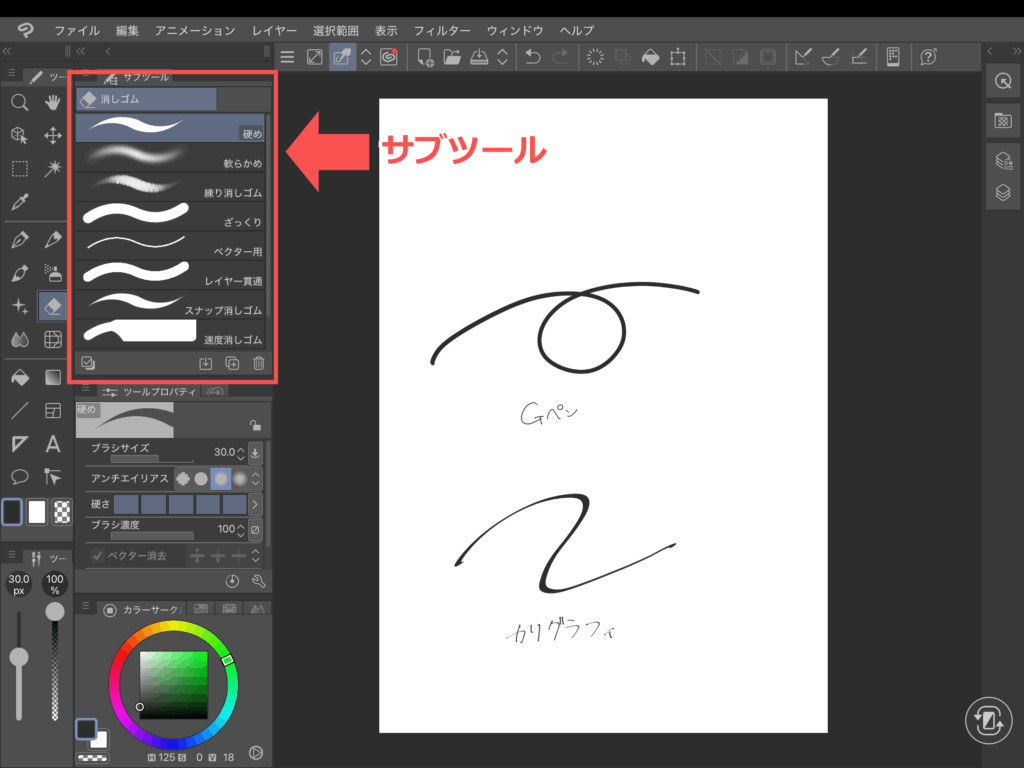This screenshot has width=1024, height=768.
Task: Choose the 練り消しゴム sub tool
Action: [170, 186]
